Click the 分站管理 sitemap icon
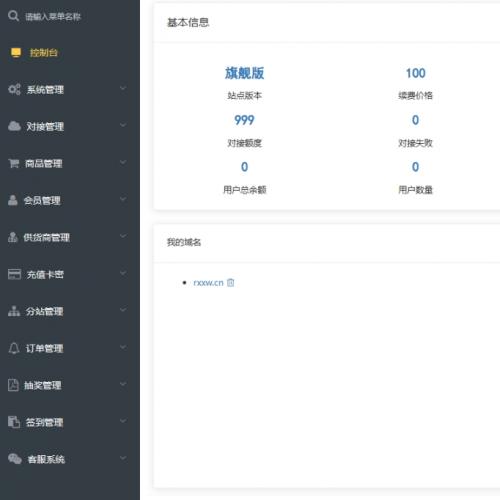 click(14, 311)
